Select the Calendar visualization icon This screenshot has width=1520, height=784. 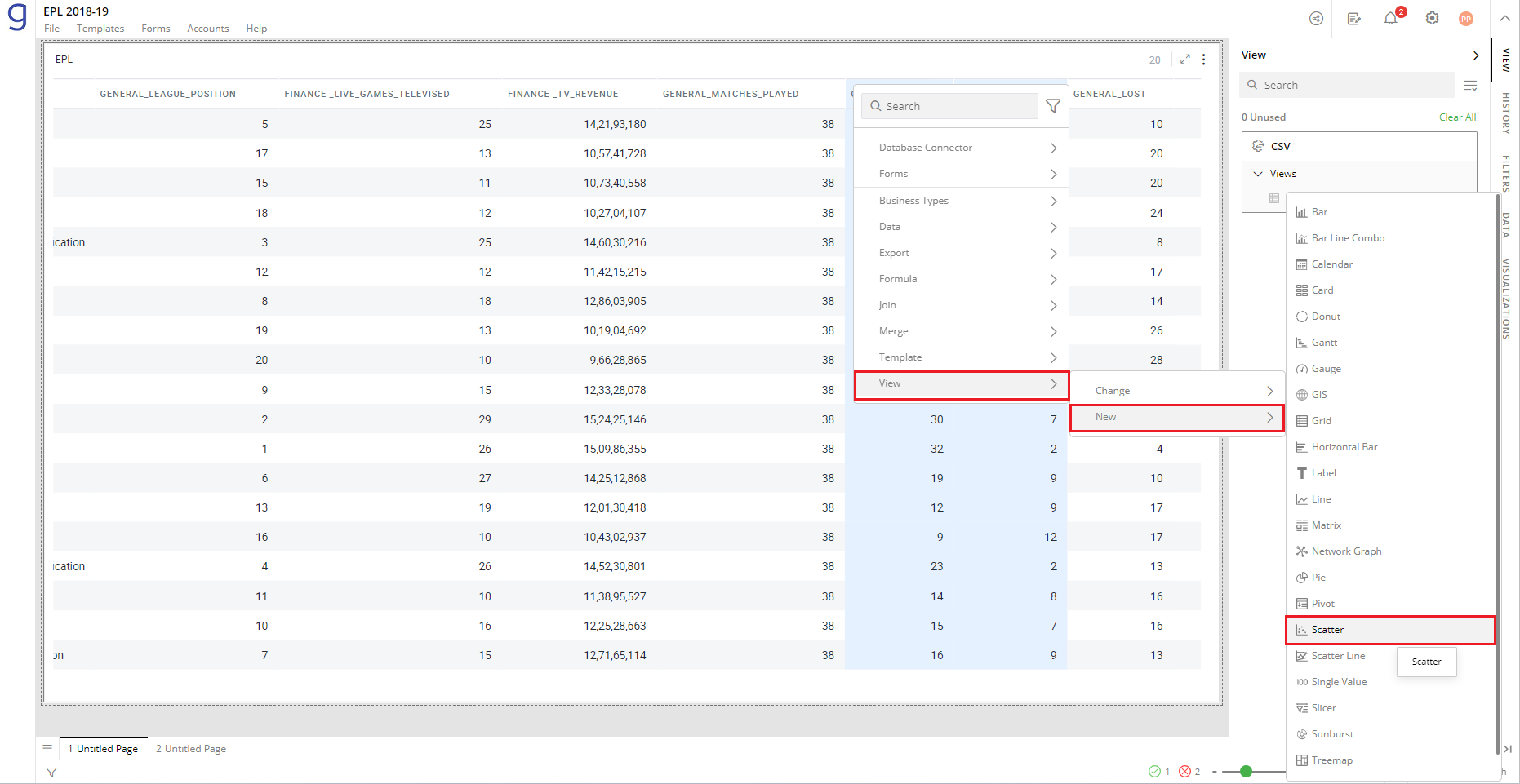click(1301, 264)
